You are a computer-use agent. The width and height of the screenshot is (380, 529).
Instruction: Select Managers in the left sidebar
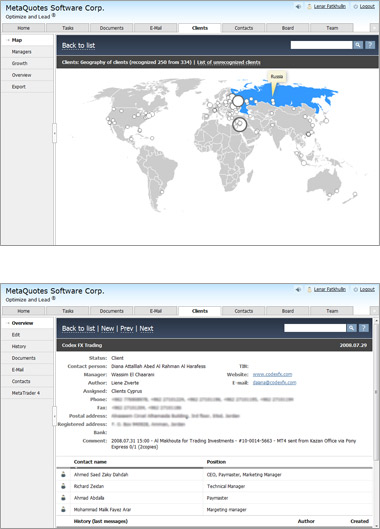pyautogui.click(x=22, y=52)
